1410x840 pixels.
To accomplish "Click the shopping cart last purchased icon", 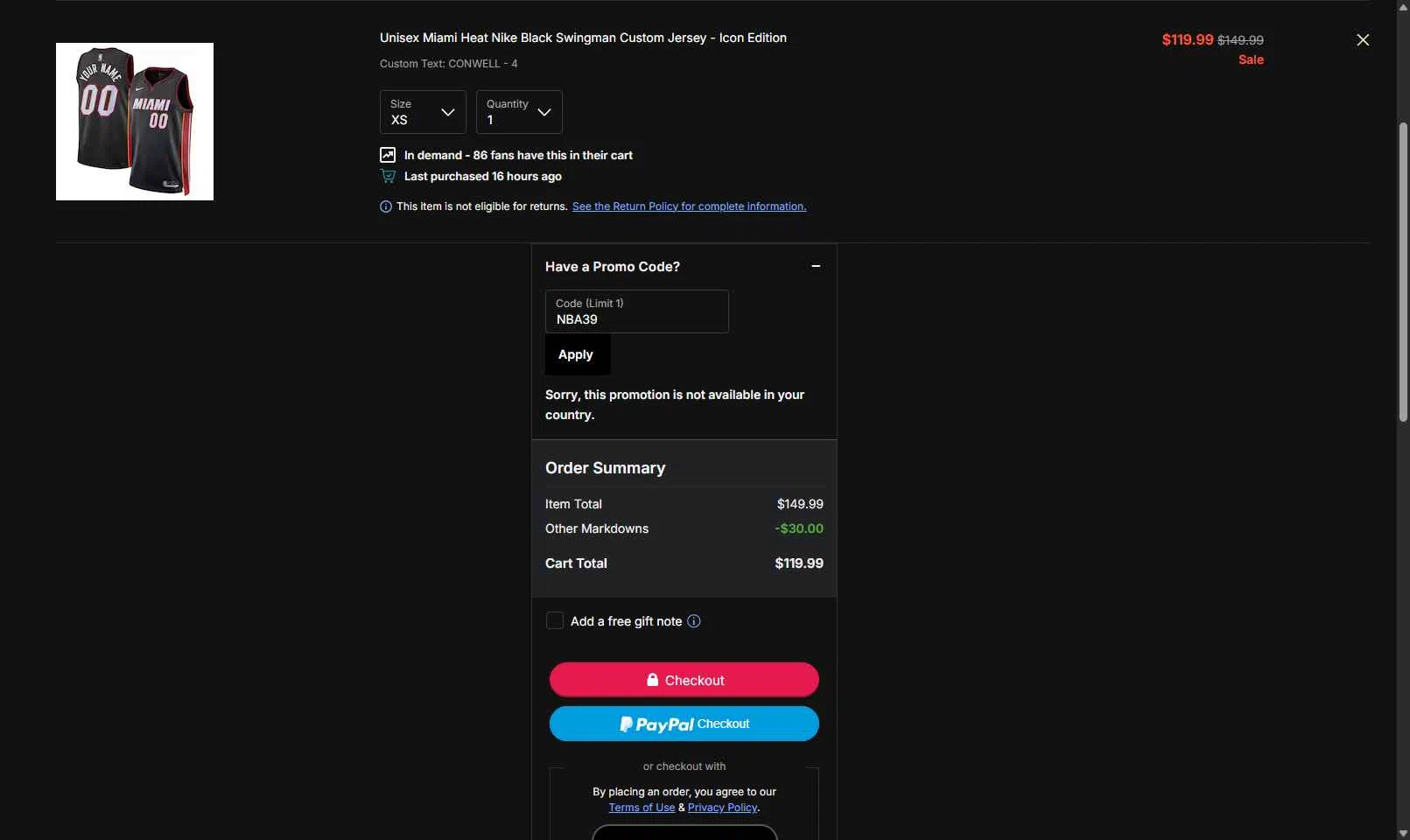I will click(388, 176).
